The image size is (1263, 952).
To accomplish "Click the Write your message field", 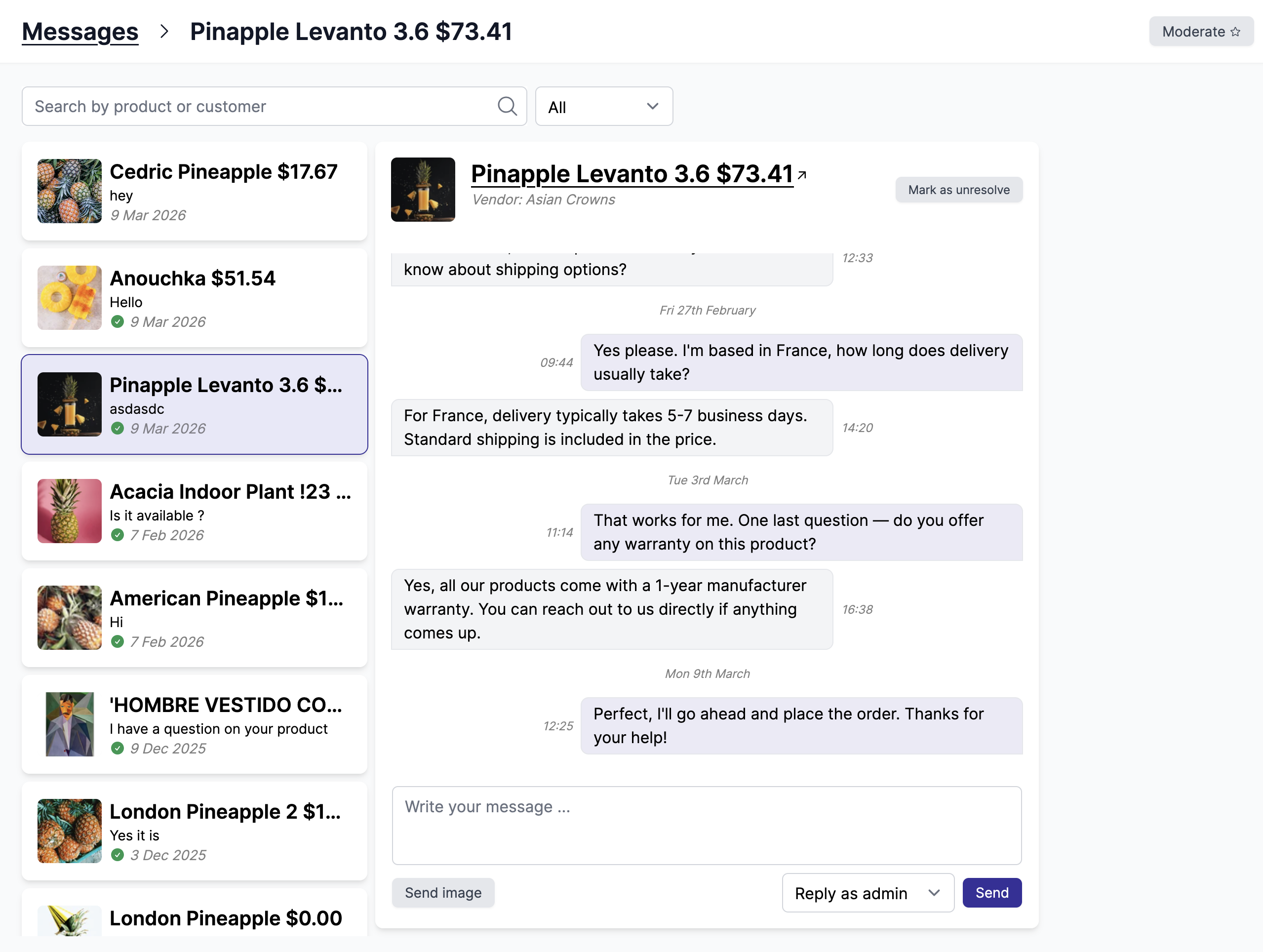I will click(x=706, y=825).
